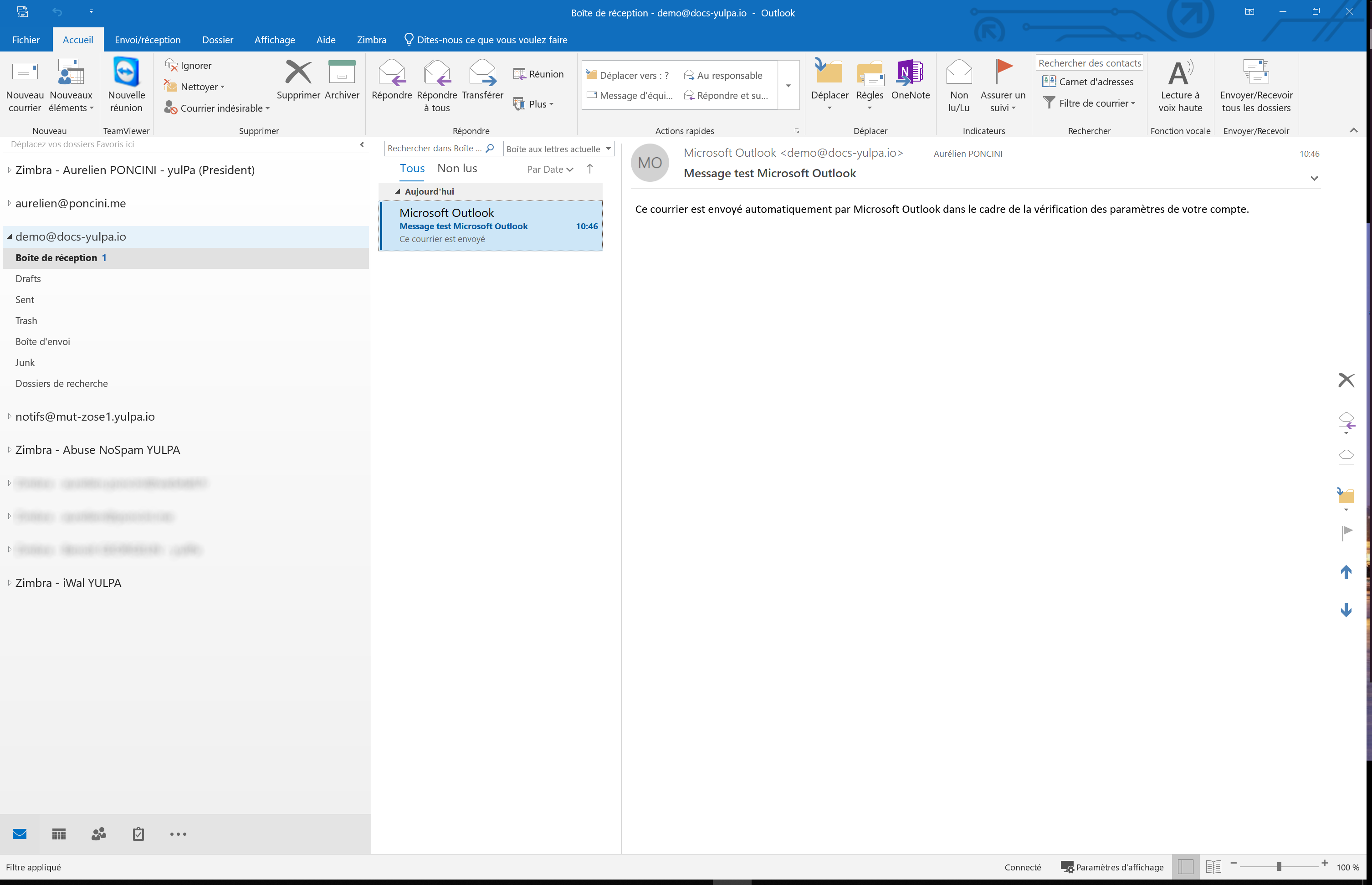Click the Mail icon in bottom navigation
This screenshot has width=1372, height=885.
(20, 834)
